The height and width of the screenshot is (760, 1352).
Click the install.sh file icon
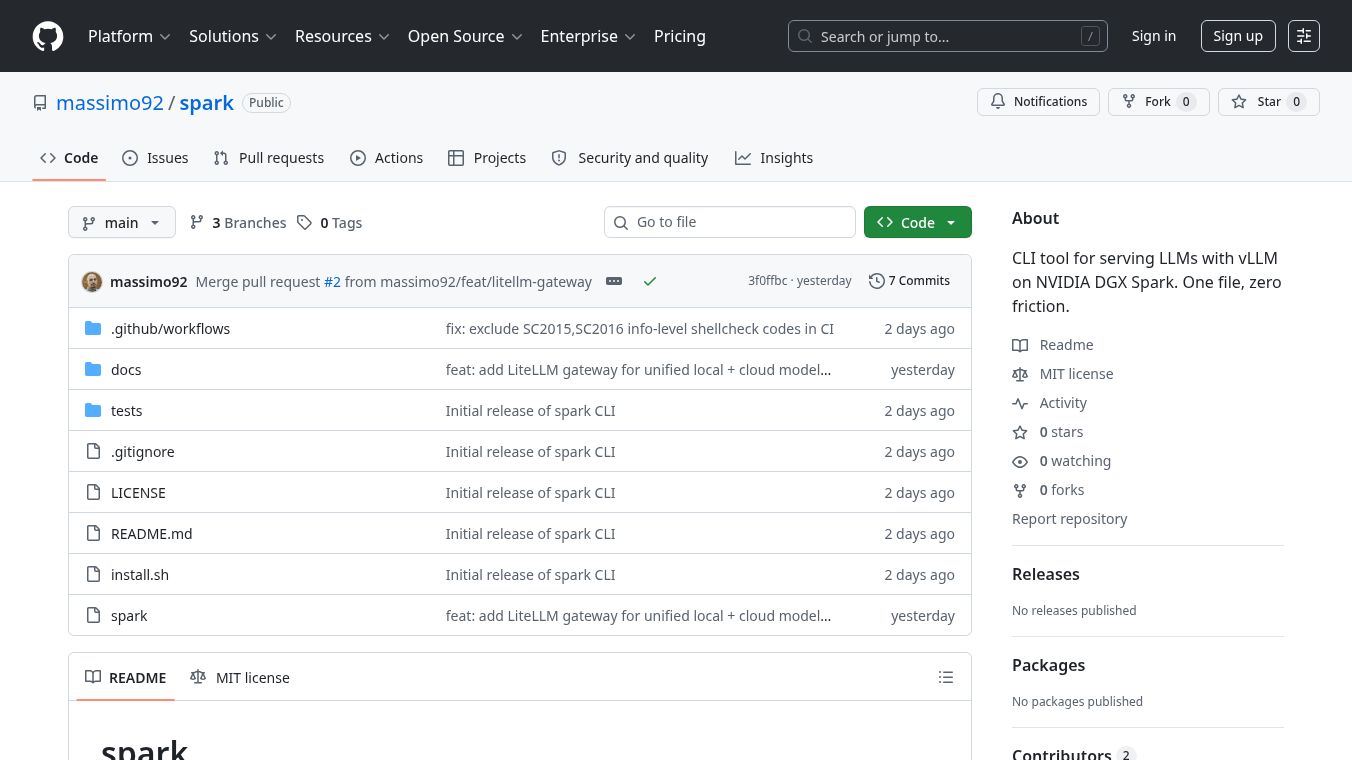pos(93,574)
